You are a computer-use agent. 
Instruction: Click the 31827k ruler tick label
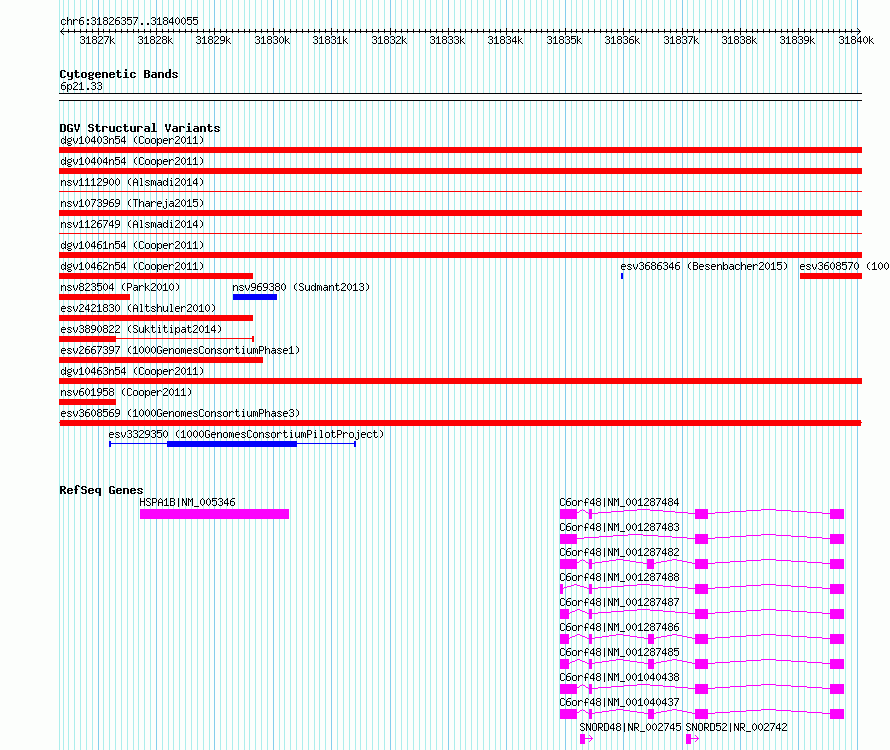97,40
